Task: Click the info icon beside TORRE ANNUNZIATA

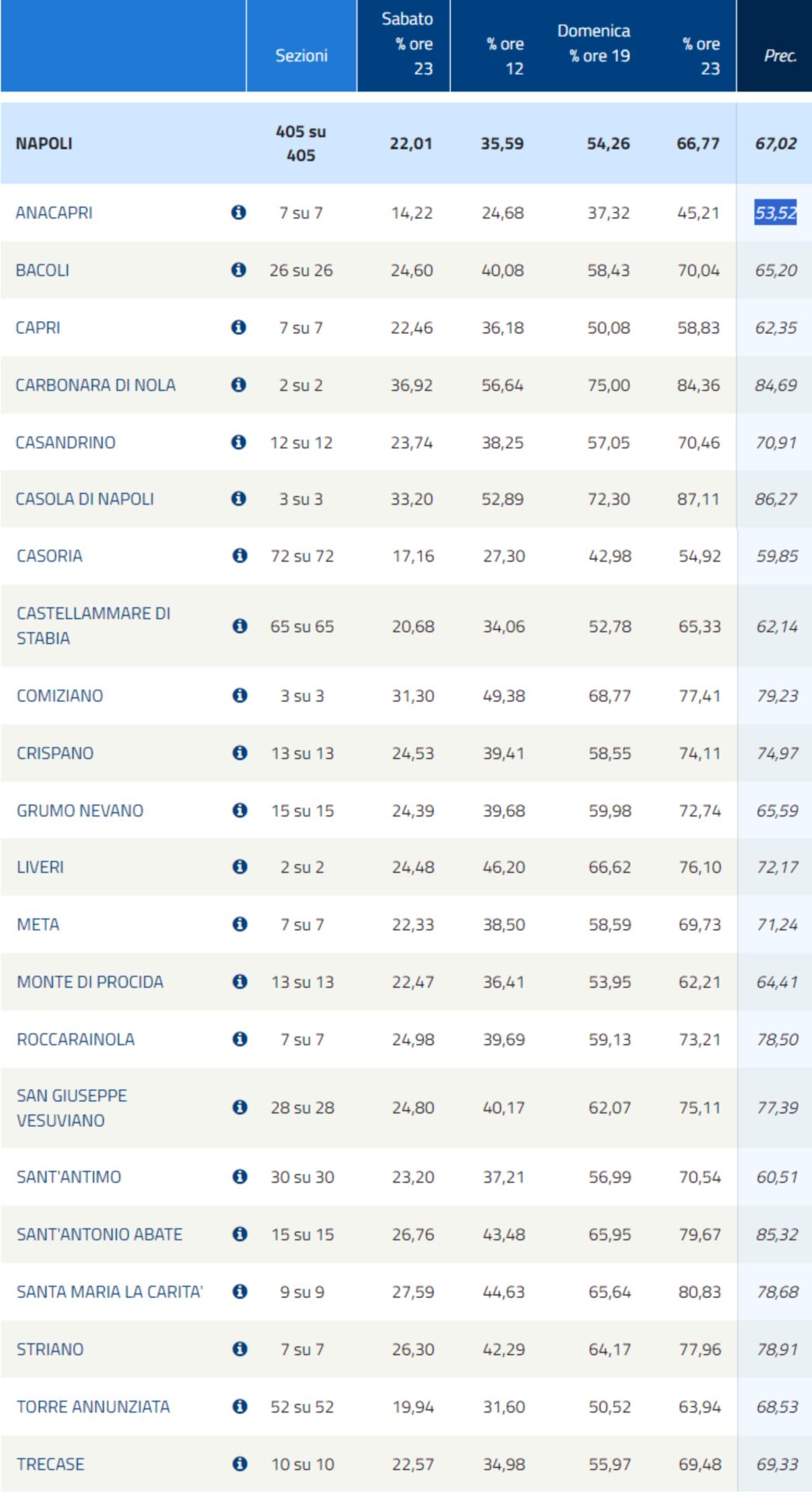Action: 240,1406
